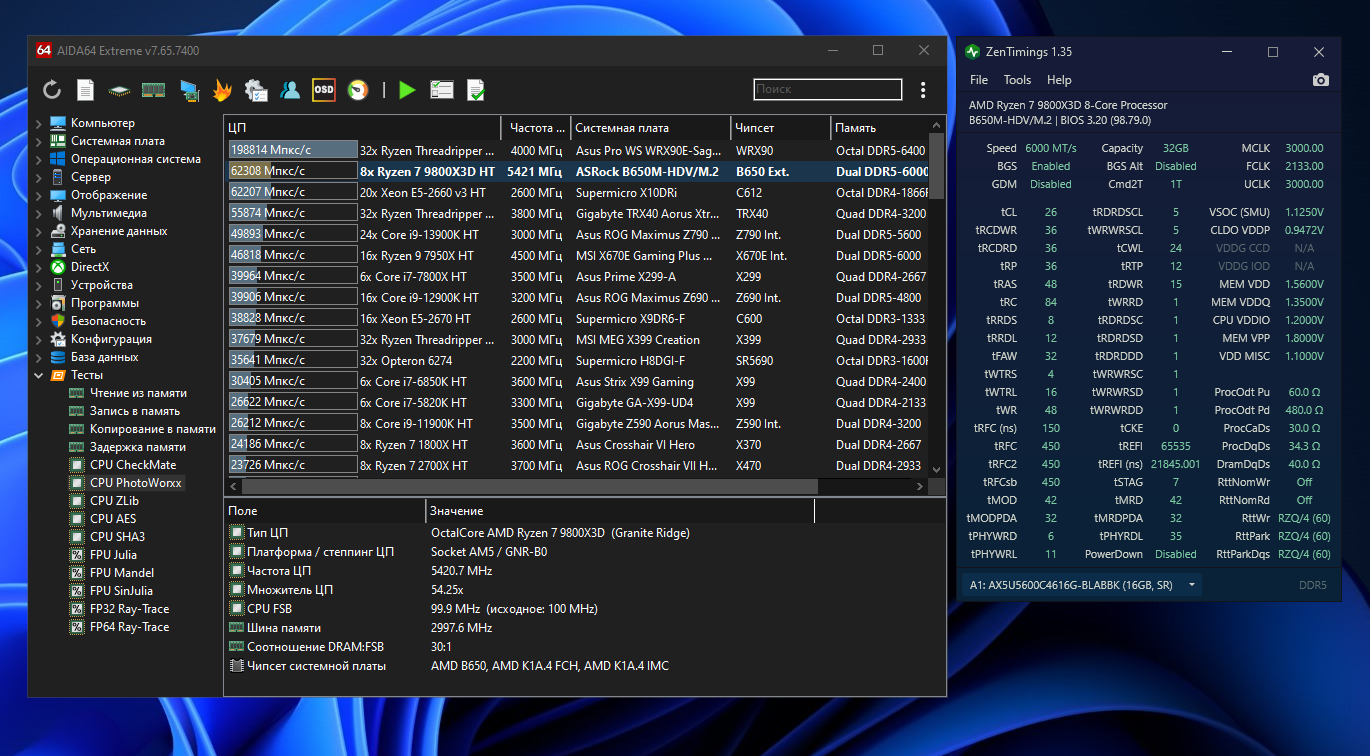Open the CPU chip icon in AIDA64 toolbar

point(120,90)
